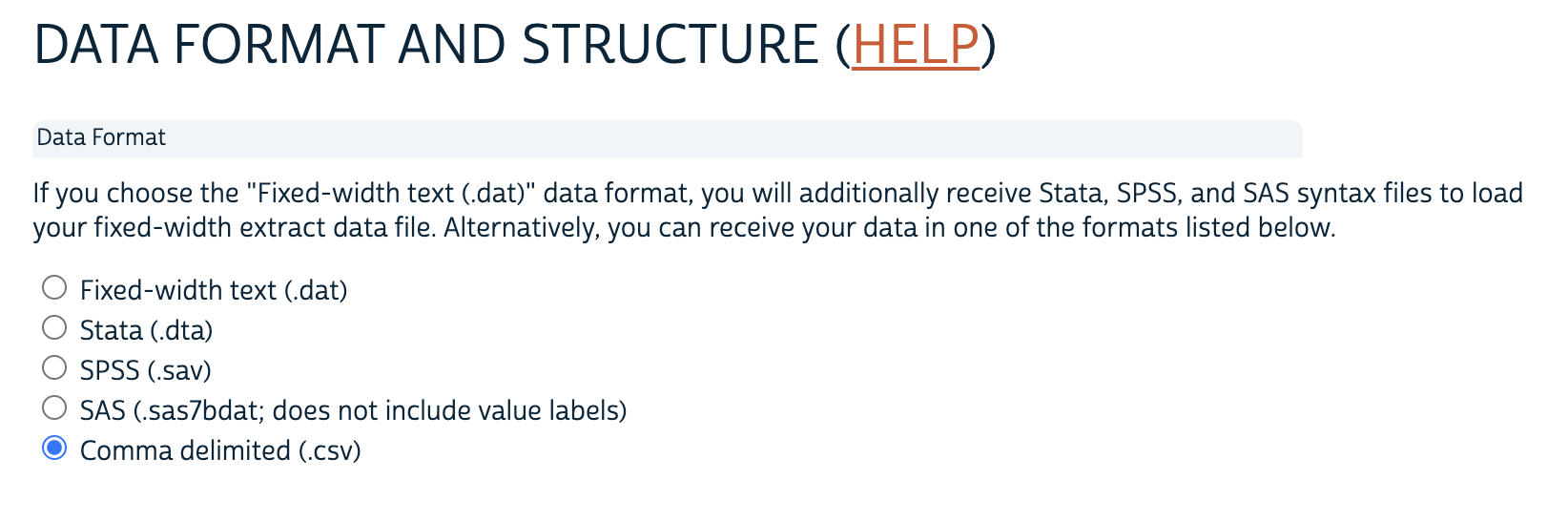The height and width of the screenshot is (521, 1568).
Task: Click the 'Stata (.dta)' label text
Action: (x=146, y=330)
